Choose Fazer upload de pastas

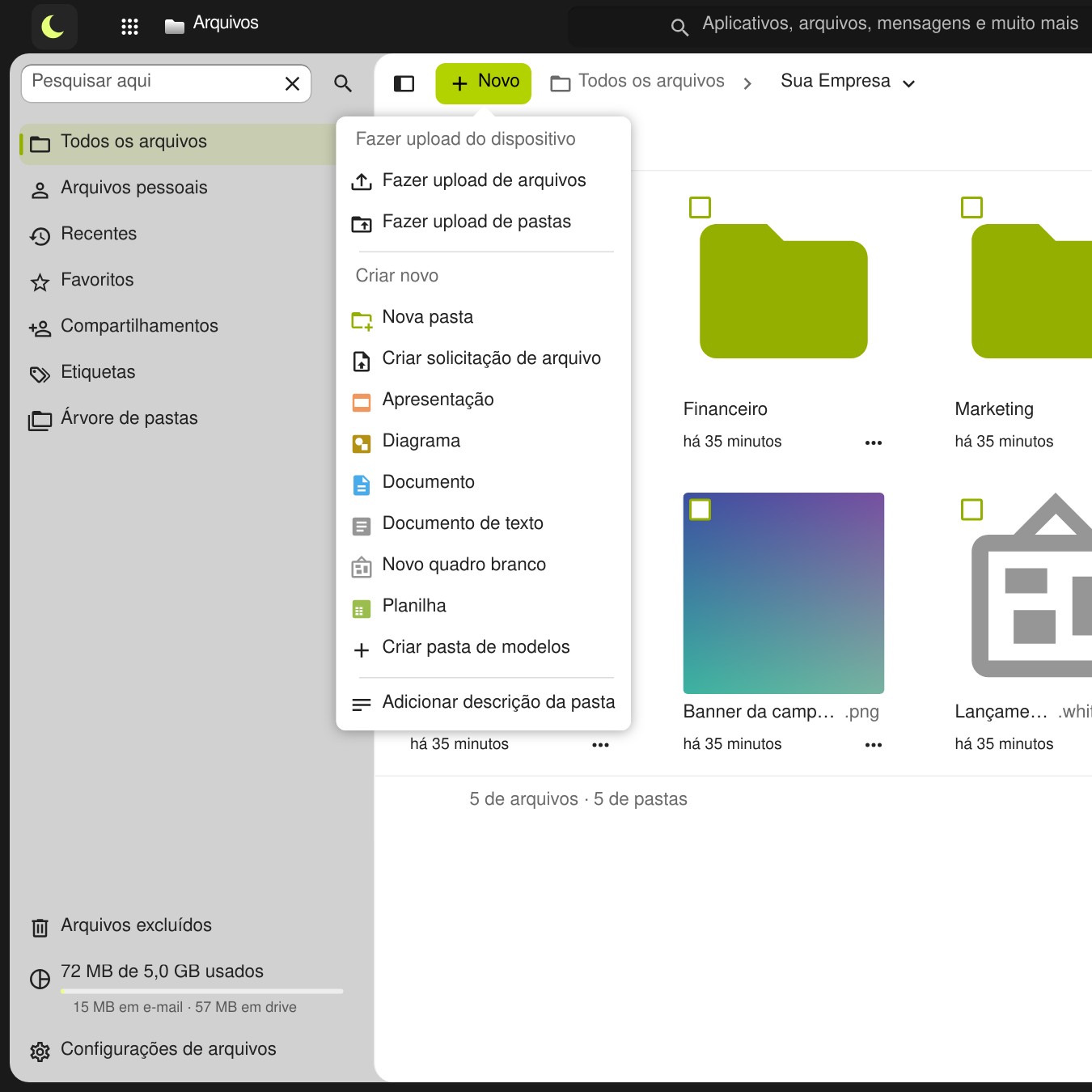tap(483, 222)
